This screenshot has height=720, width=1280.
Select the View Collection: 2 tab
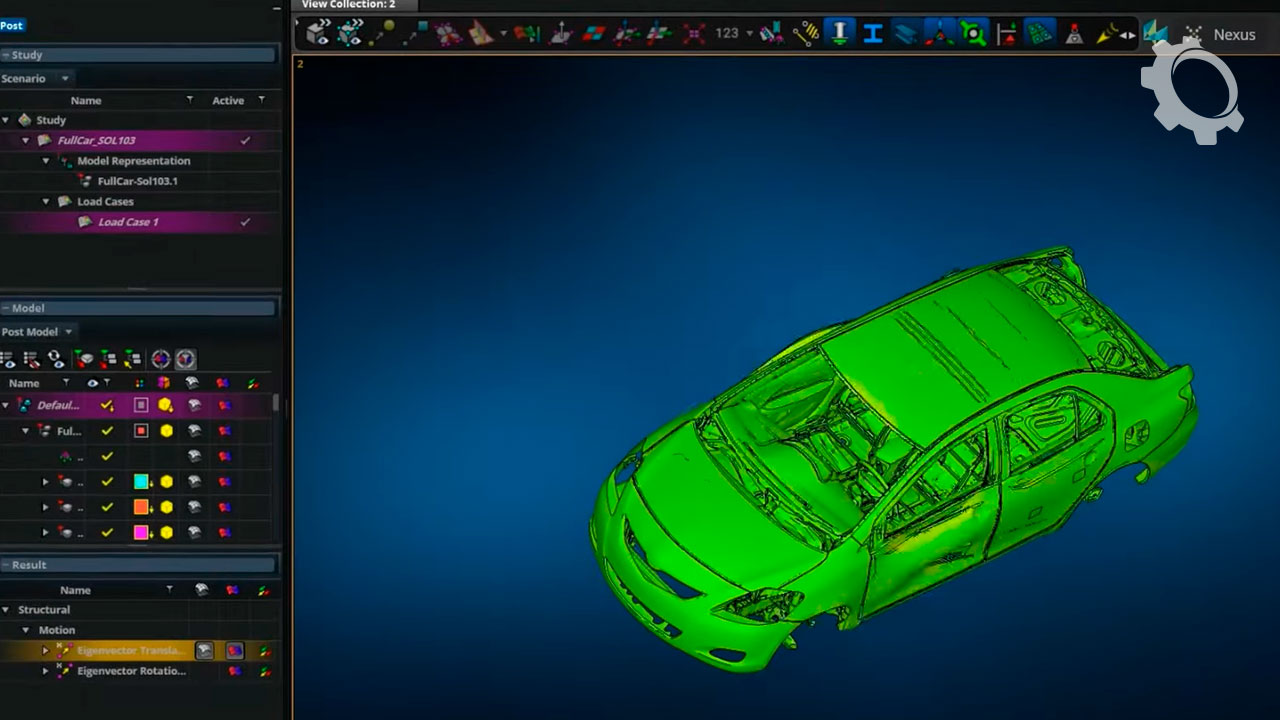[348, 5]
